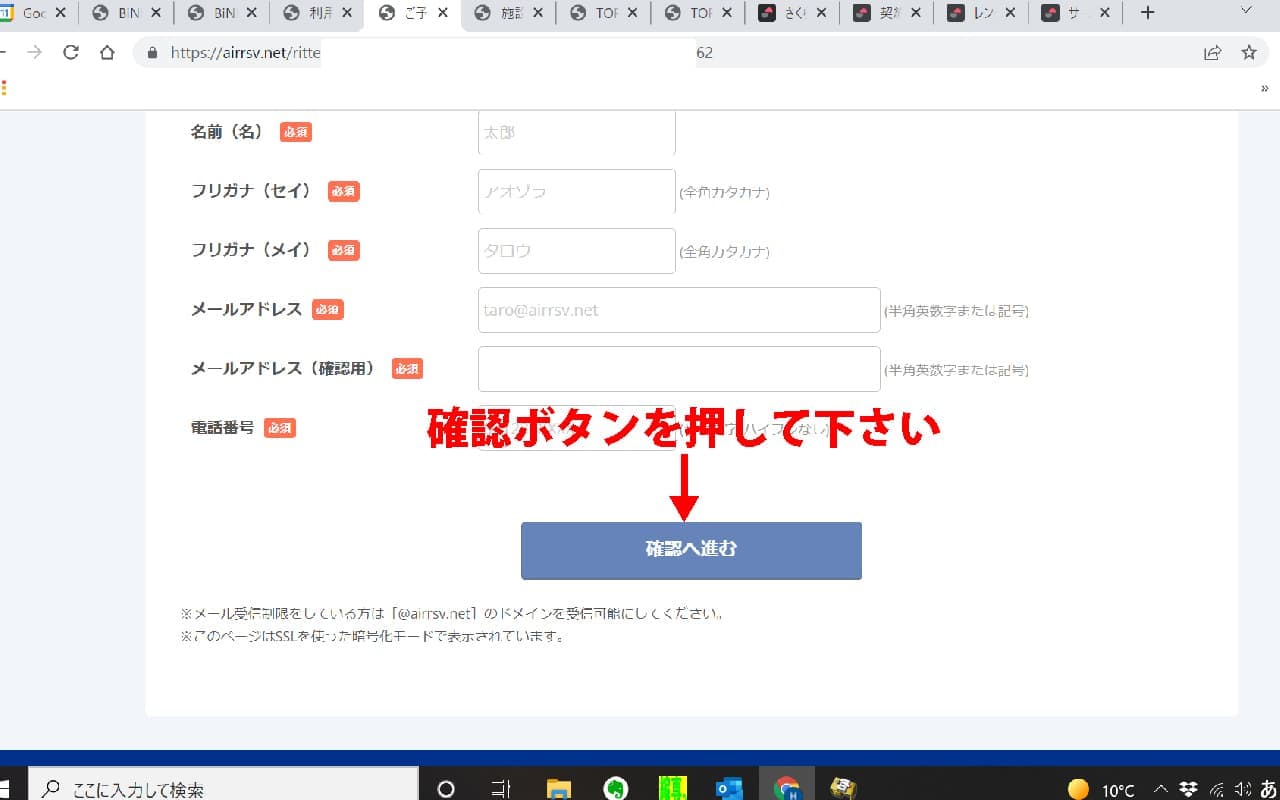Click the Home icon in browser toolbar
Image resolution: width=1280 pixels, height=800 pixels.
point(107,53)
